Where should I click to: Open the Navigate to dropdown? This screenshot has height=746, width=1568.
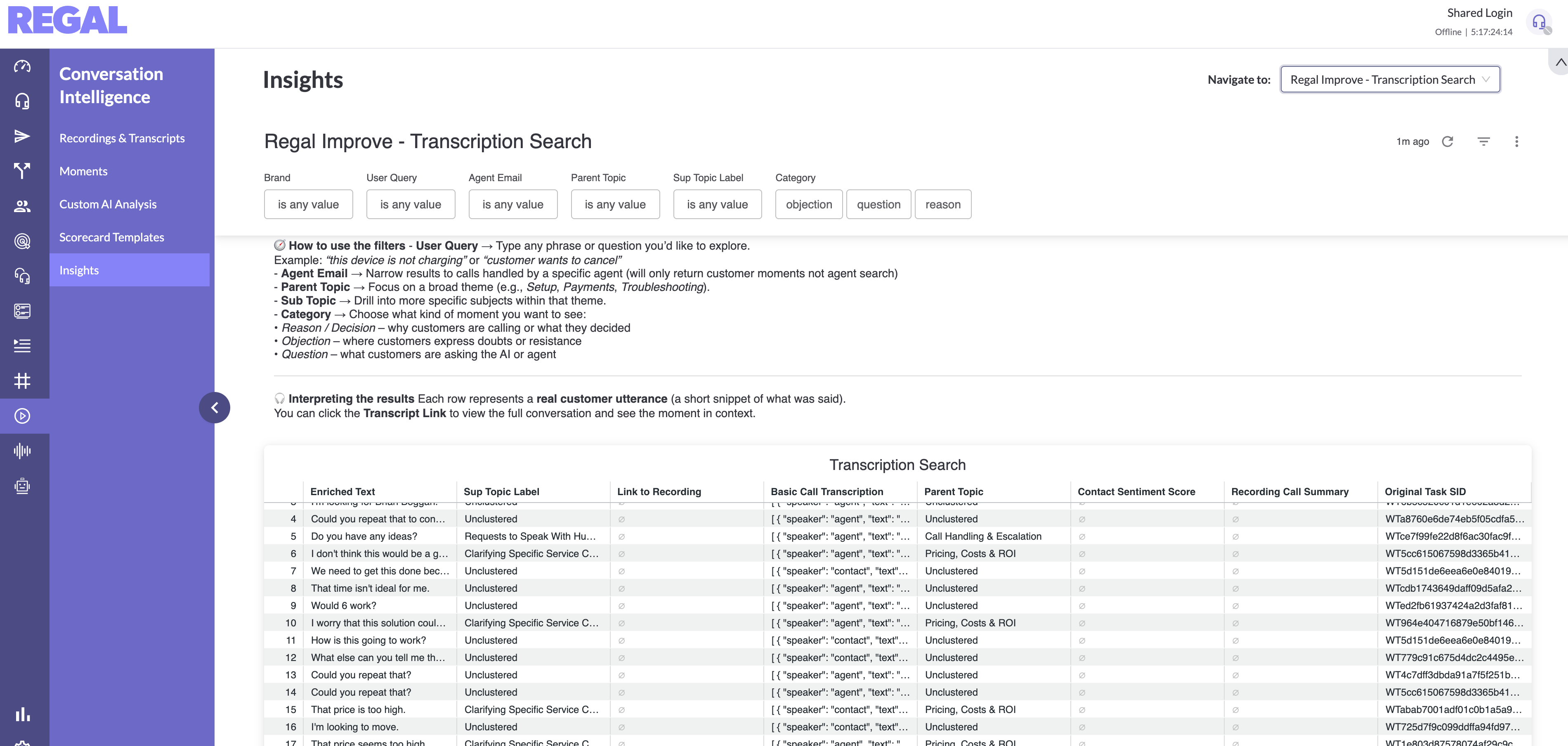1390,80
